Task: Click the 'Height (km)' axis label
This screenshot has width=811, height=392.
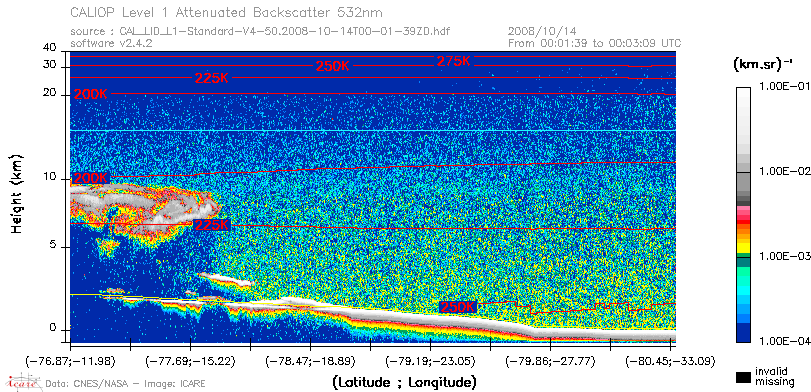Action: point(18,193)
